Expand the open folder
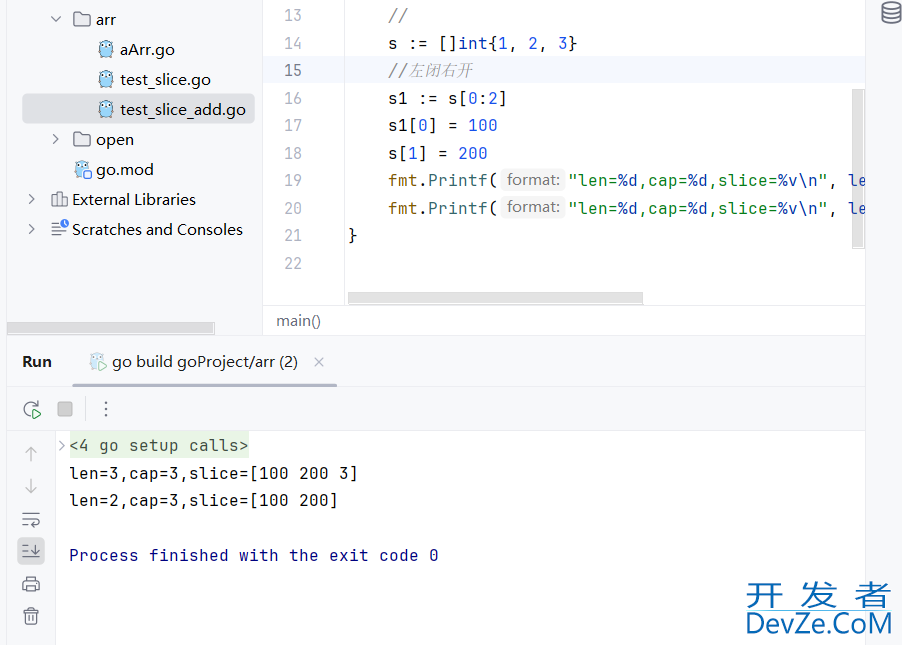The width and height of the screenshot is (902, 645). [55, 139]
